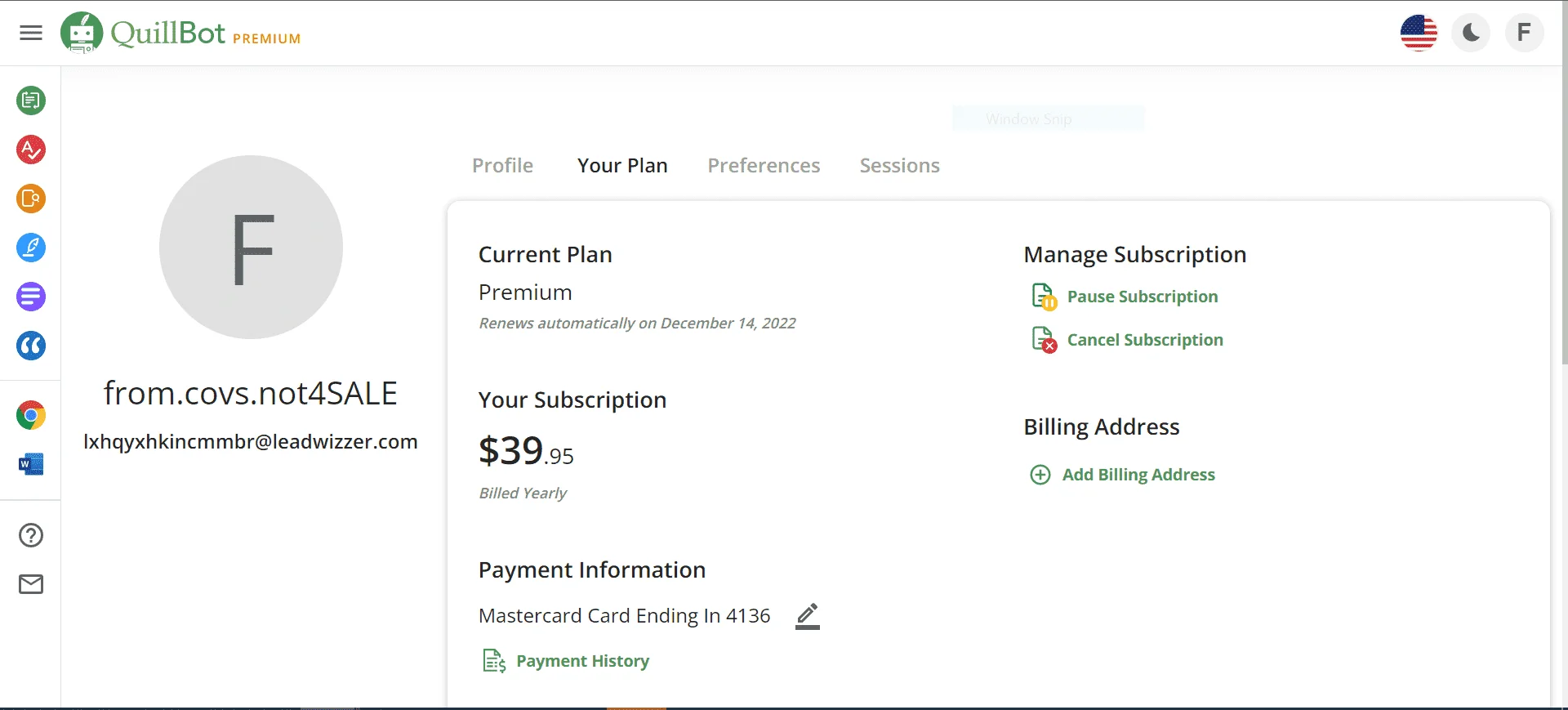
Task: Open the Contact Us mail icon
Action: tap(31, 584)
